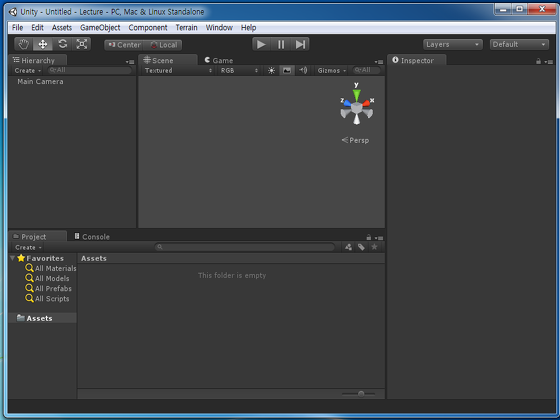The height and width of the screenshot is (420, 560).
Task: Click the blue Z axis cone on gizmo
Action: (347, 103)
